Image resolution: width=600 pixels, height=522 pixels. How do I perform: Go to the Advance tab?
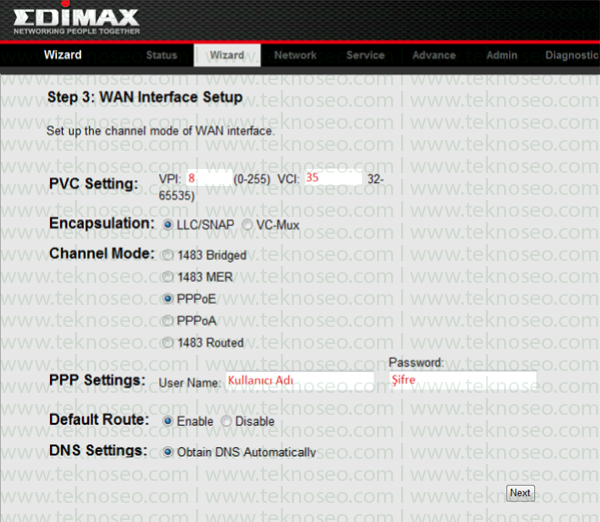click(x=434, y=55)
